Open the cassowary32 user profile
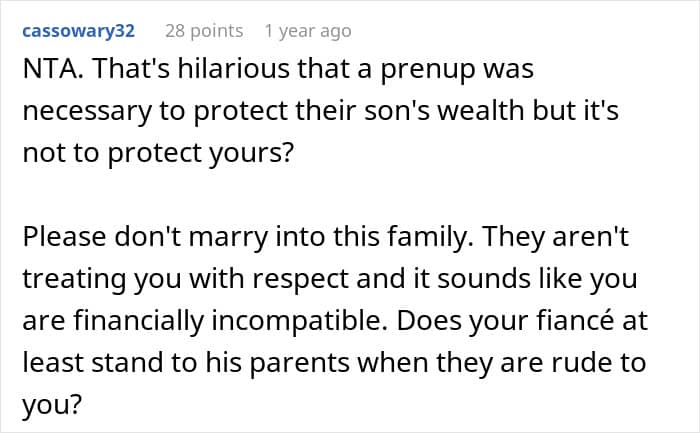The image size is (700, 433). (77, 31)
